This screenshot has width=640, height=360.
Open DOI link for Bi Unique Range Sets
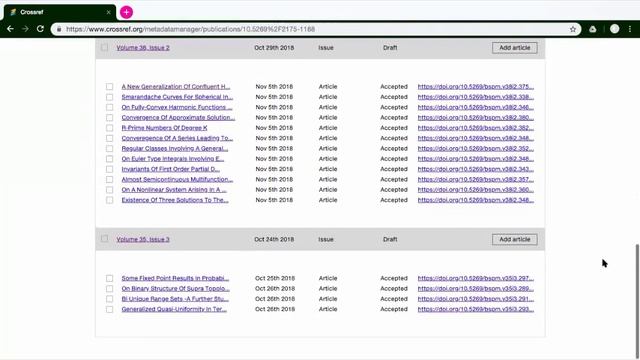[x=476, y=299]
